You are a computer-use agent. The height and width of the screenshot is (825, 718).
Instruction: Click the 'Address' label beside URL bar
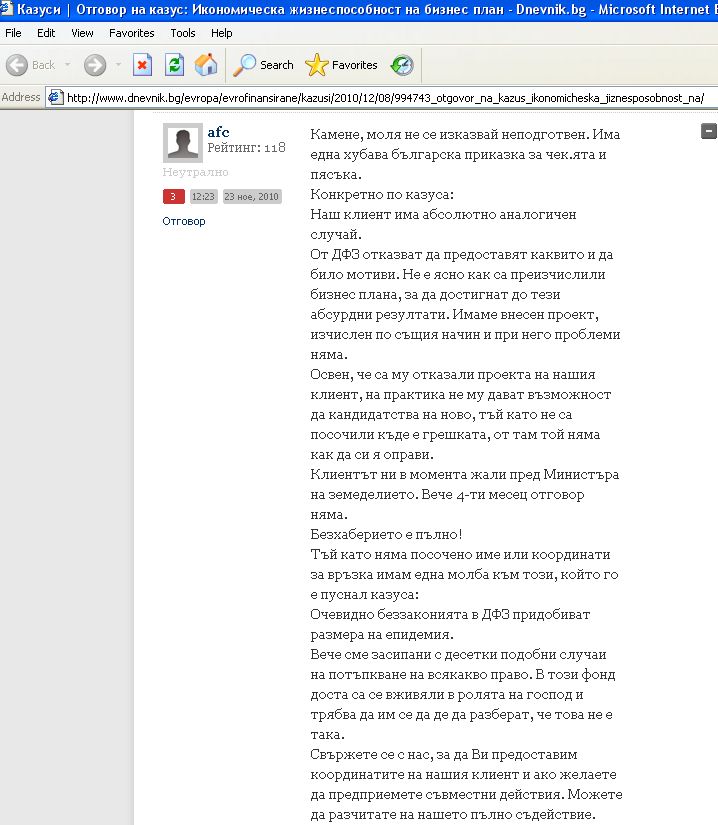pos(21,97)
